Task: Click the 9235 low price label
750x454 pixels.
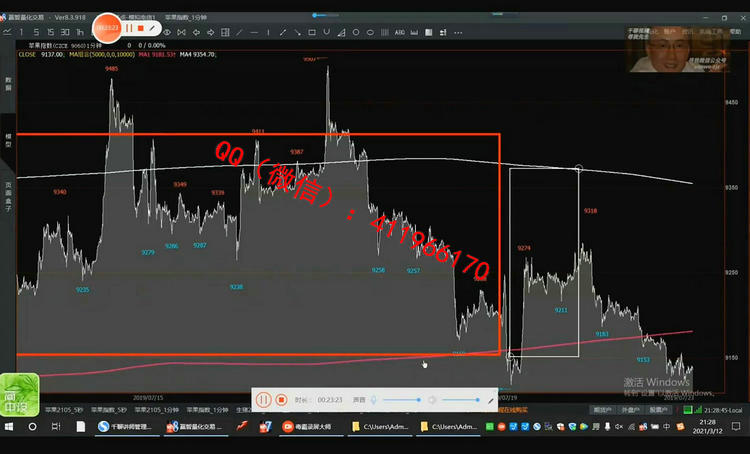Action: (82, 290)
